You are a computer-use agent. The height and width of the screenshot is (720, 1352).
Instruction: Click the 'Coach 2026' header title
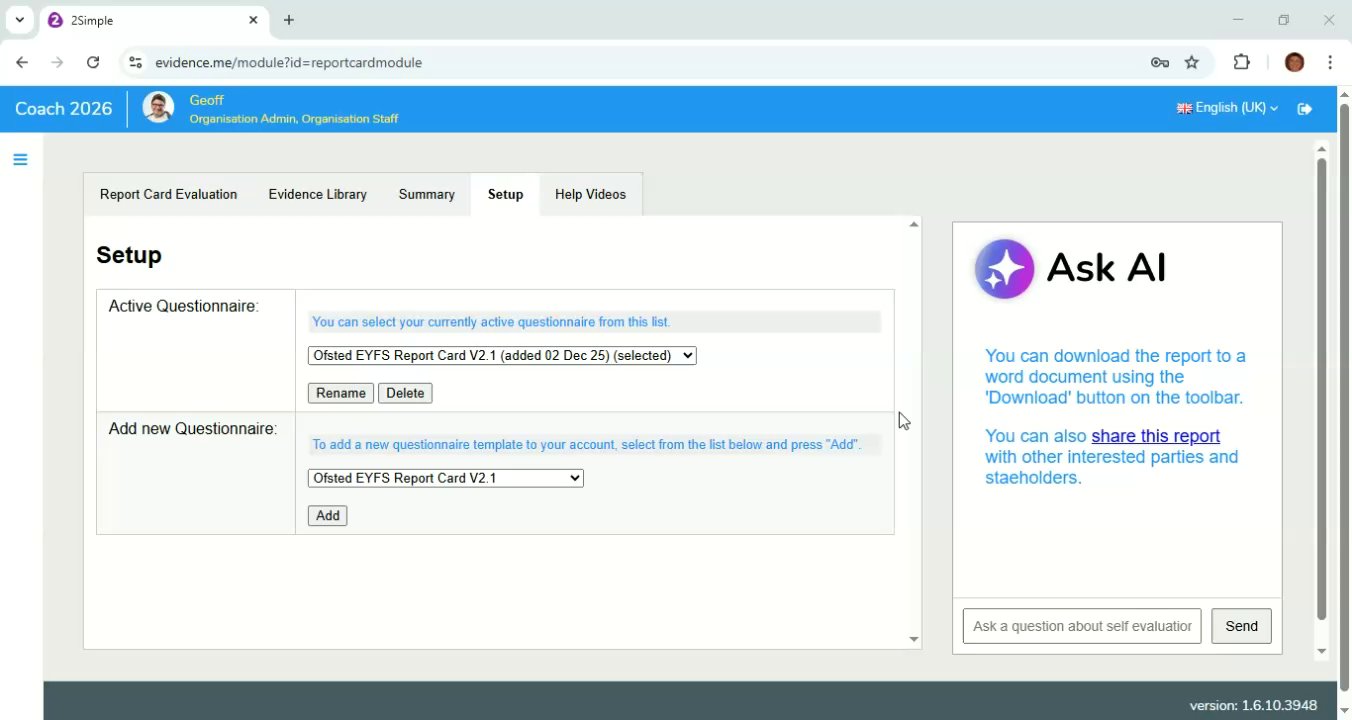(64, 108)
